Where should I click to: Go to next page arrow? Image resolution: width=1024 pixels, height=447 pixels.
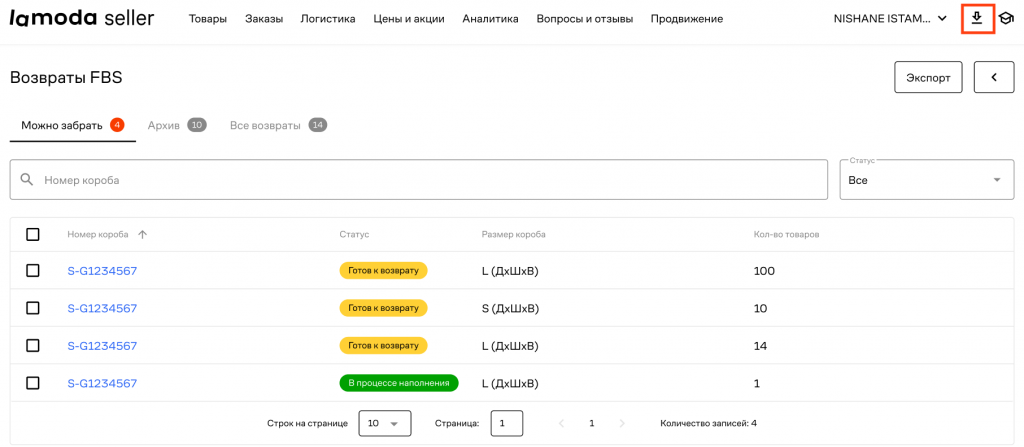[622, 423]
